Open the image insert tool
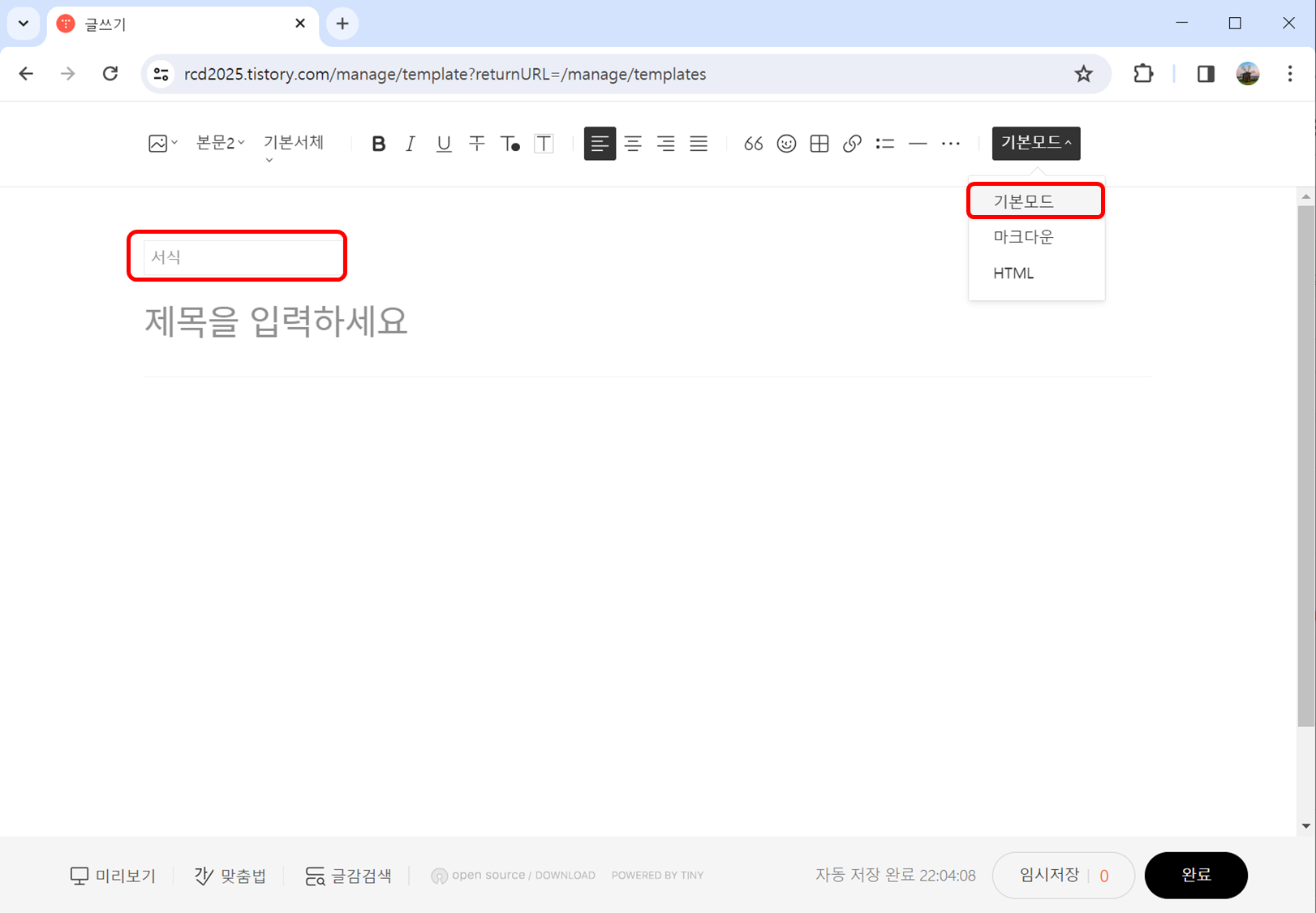This screenshot has height=913, width=1316. coord(162,144)
